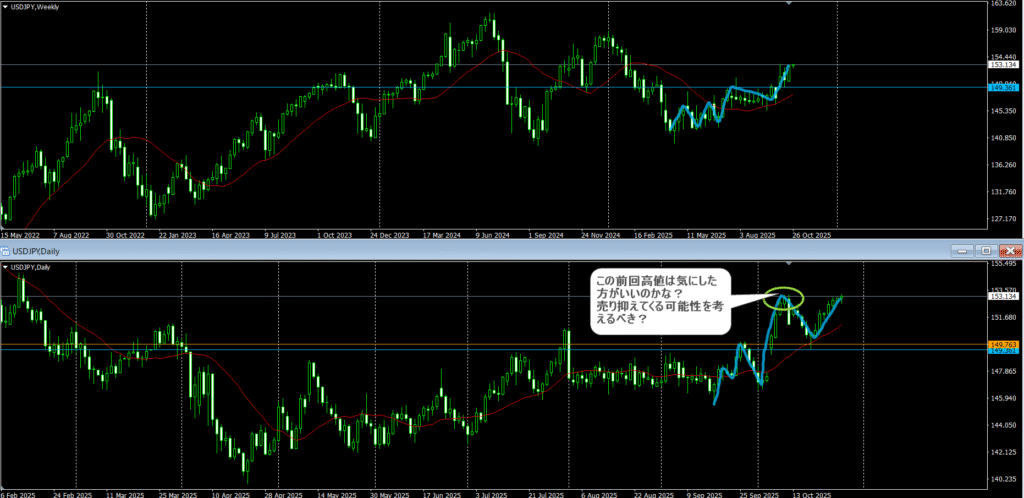The height and width of the screenshot is (498, 1024).
Task: Click the small arrow beside USDJPY,Daily label
Action: [6, 267]
